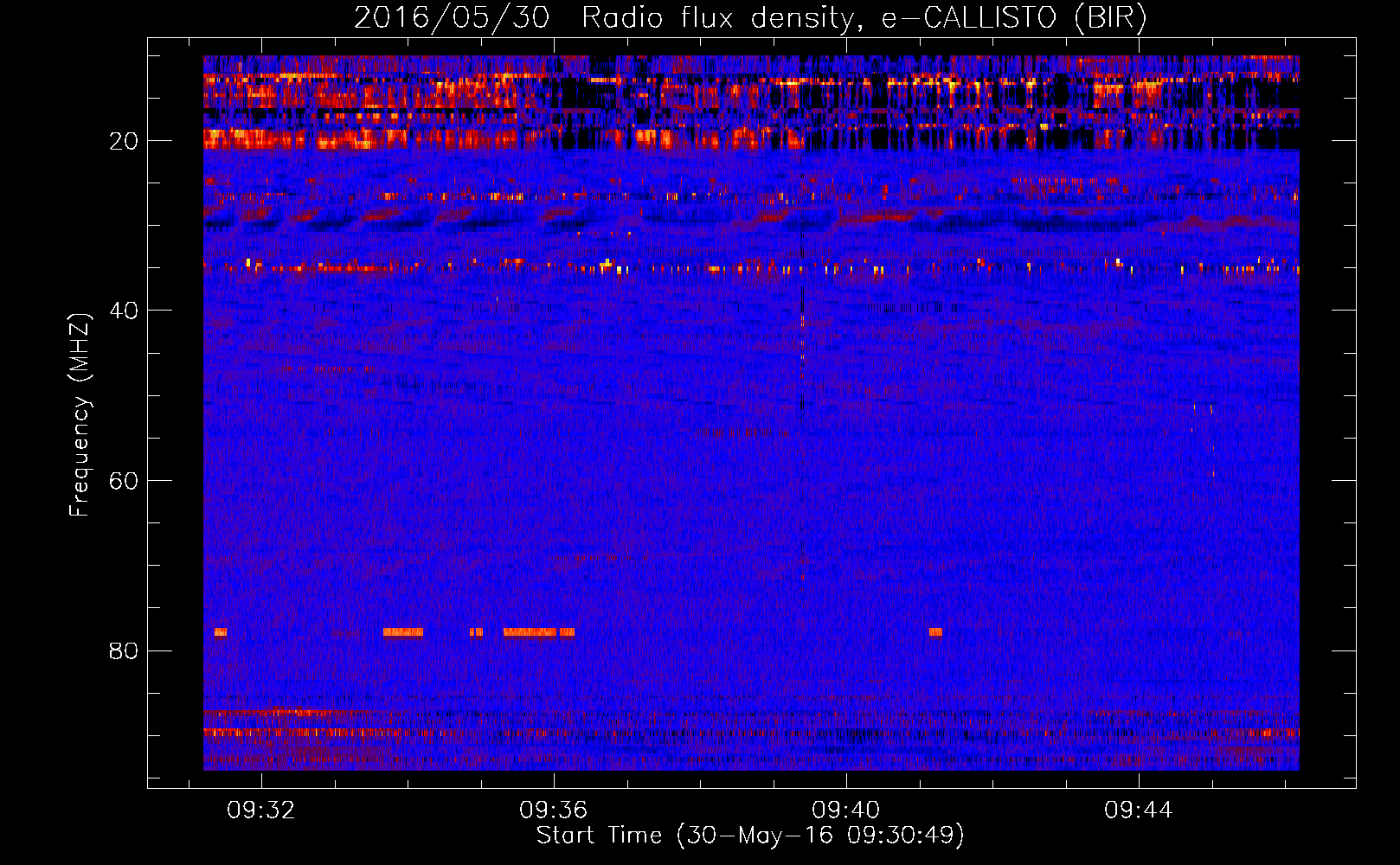Click the 09:36 time tick label
Image resolution: width=1400 pixels, height=865 pixels.
(x=554, y=811)
